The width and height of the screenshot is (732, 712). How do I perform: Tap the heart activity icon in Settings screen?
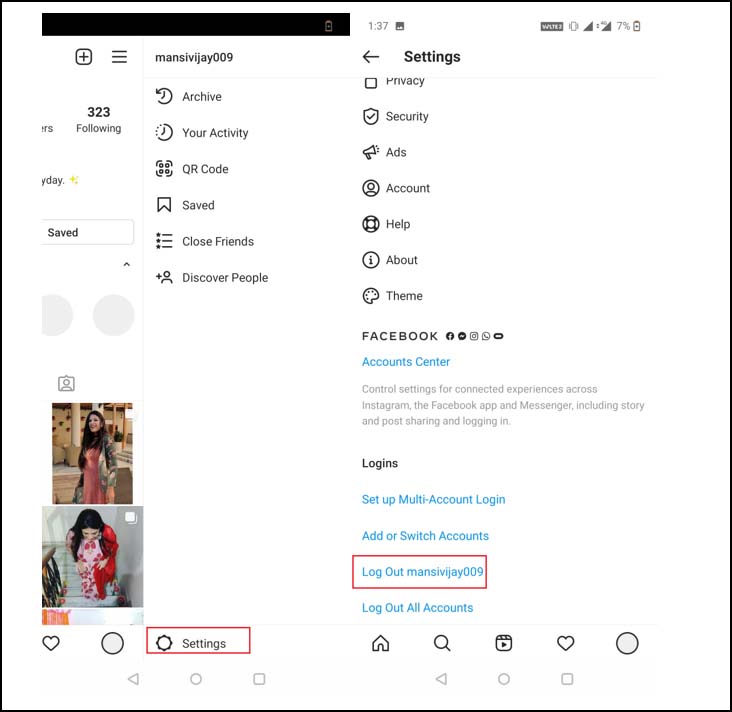[x=565, y=643]
